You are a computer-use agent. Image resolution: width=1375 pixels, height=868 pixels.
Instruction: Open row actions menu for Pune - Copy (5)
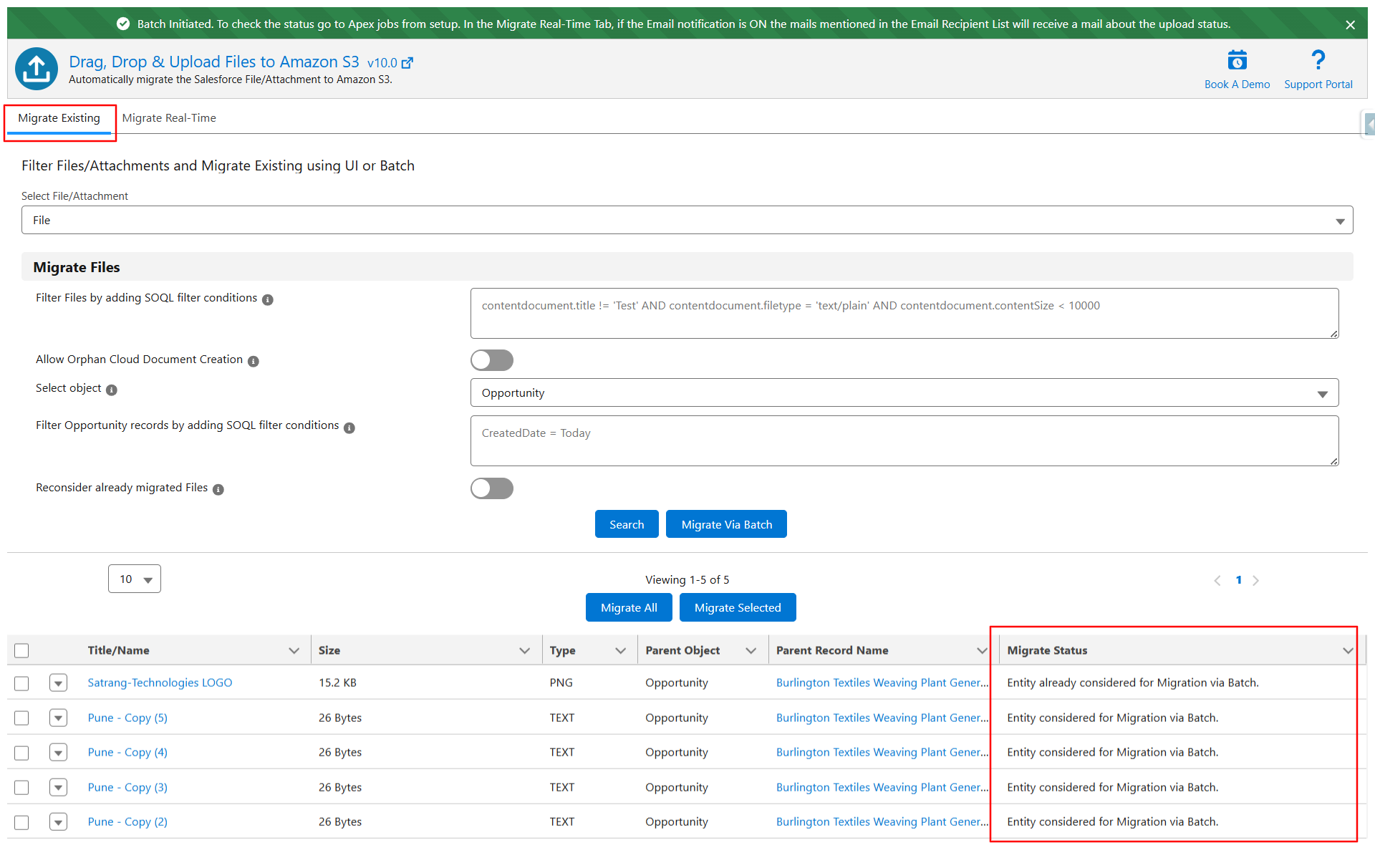(x=59, y=718)
